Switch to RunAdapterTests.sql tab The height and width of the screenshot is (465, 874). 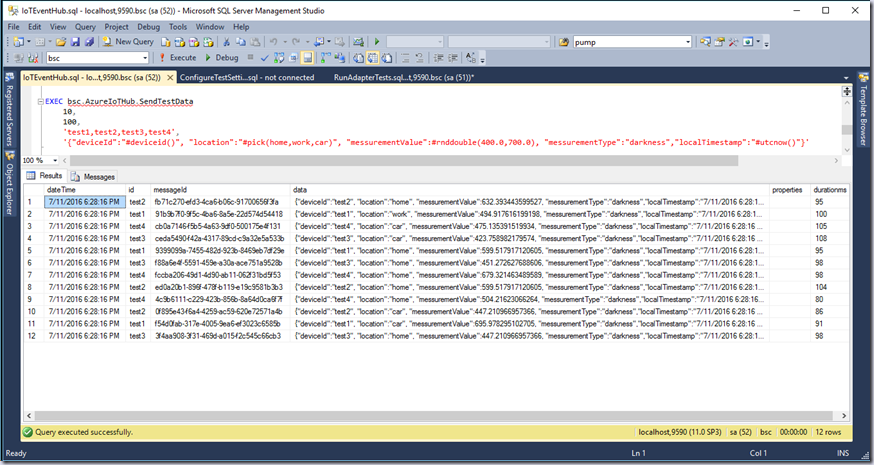point(404,78)
